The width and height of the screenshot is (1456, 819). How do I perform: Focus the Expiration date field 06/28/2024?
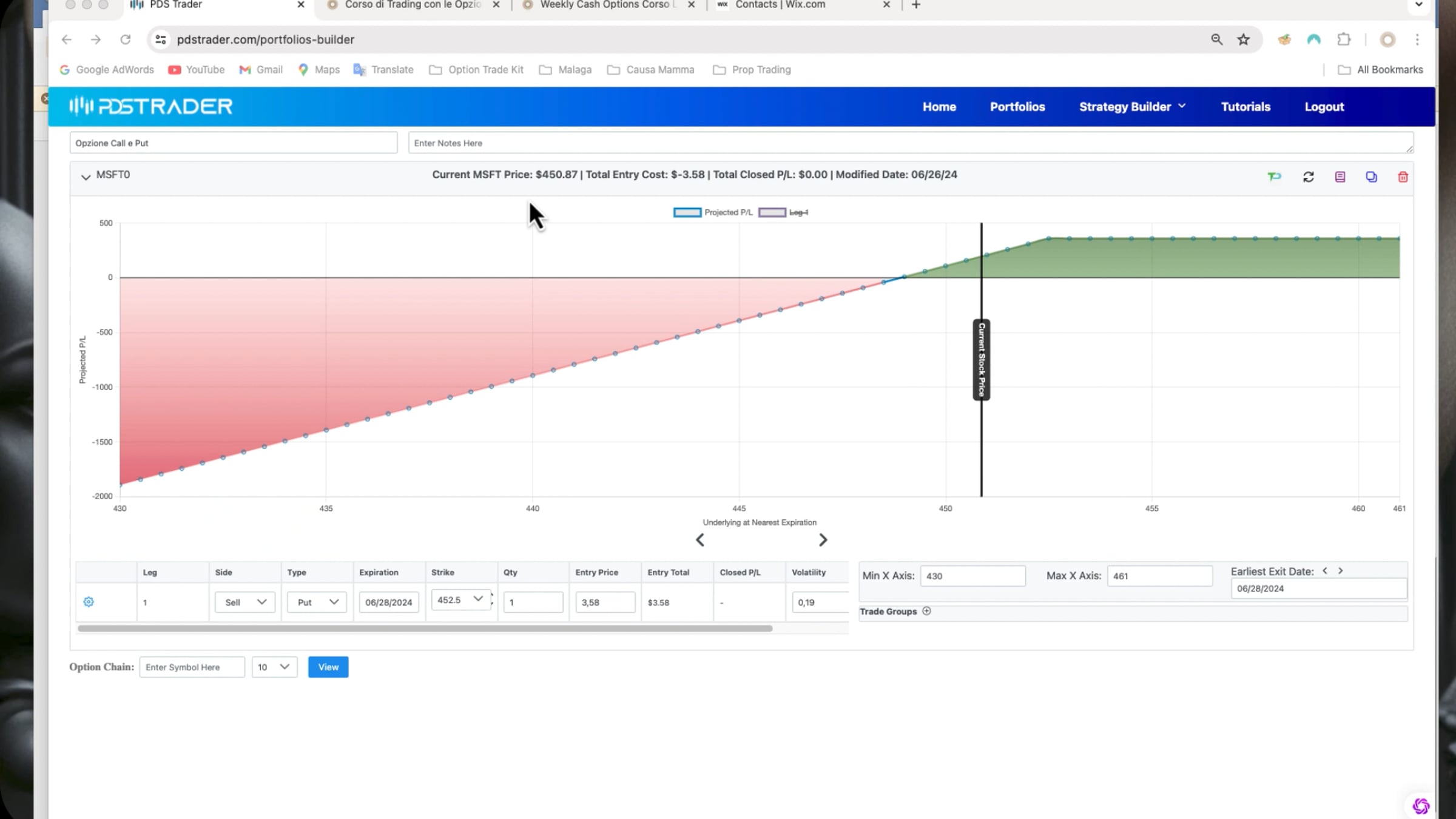tap(389, 602)
